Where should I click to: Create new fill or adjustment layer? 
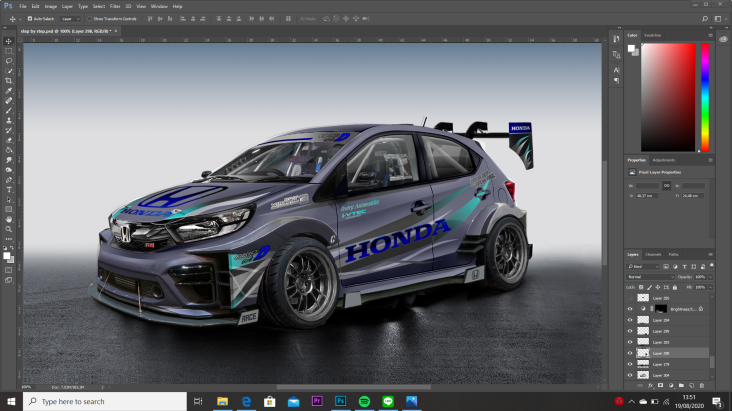[x=671, y=385]
